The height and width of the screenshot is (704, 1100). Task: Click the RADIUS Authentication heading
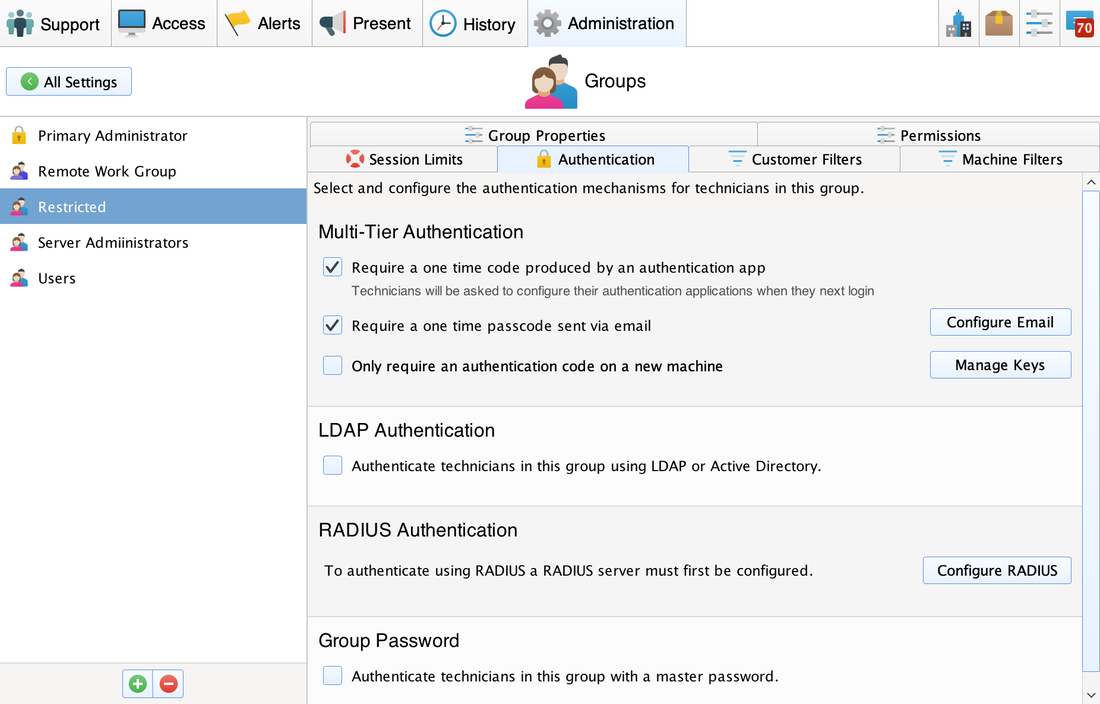pos(418,530)
